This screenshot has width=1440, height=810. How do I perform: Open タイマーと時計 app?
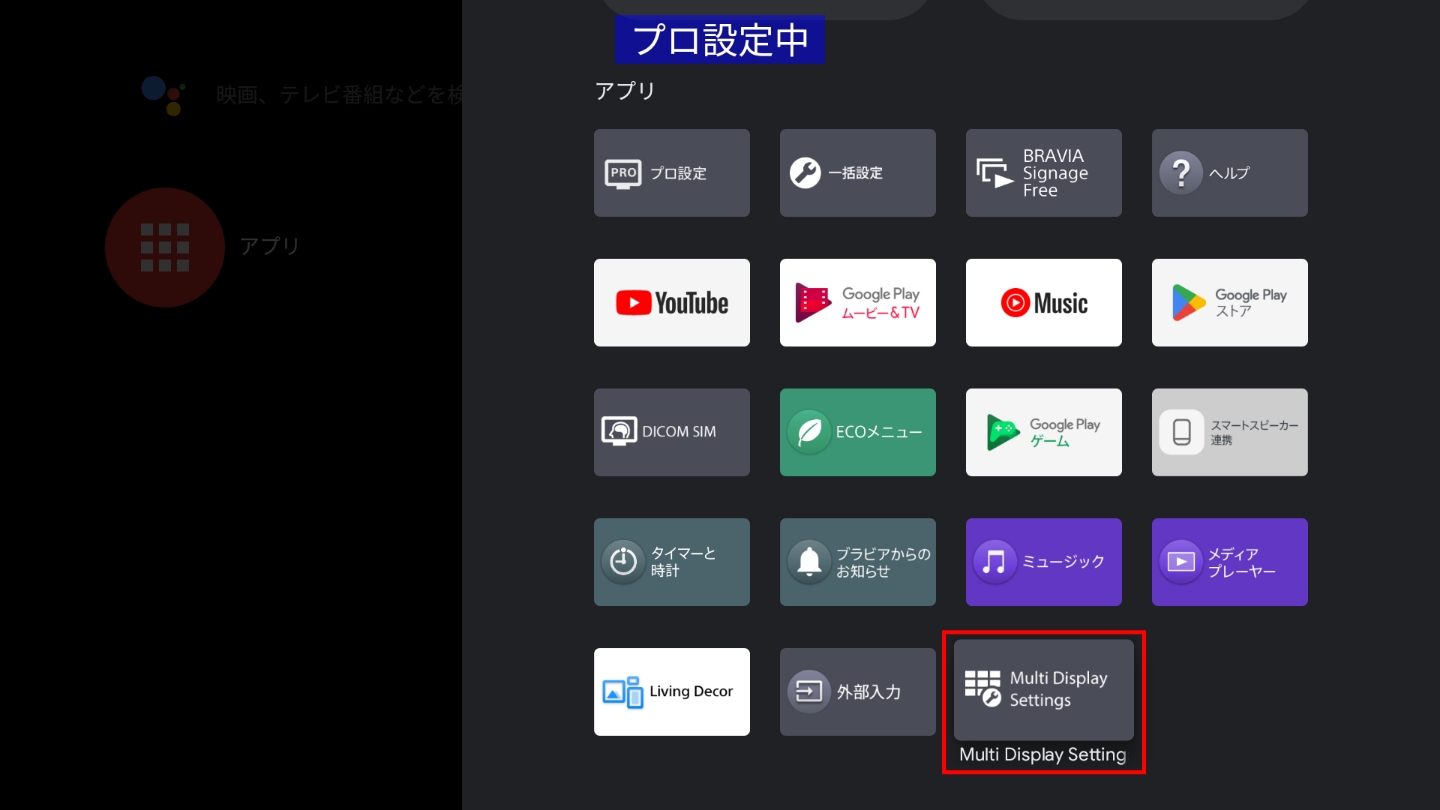coord(671,562)
